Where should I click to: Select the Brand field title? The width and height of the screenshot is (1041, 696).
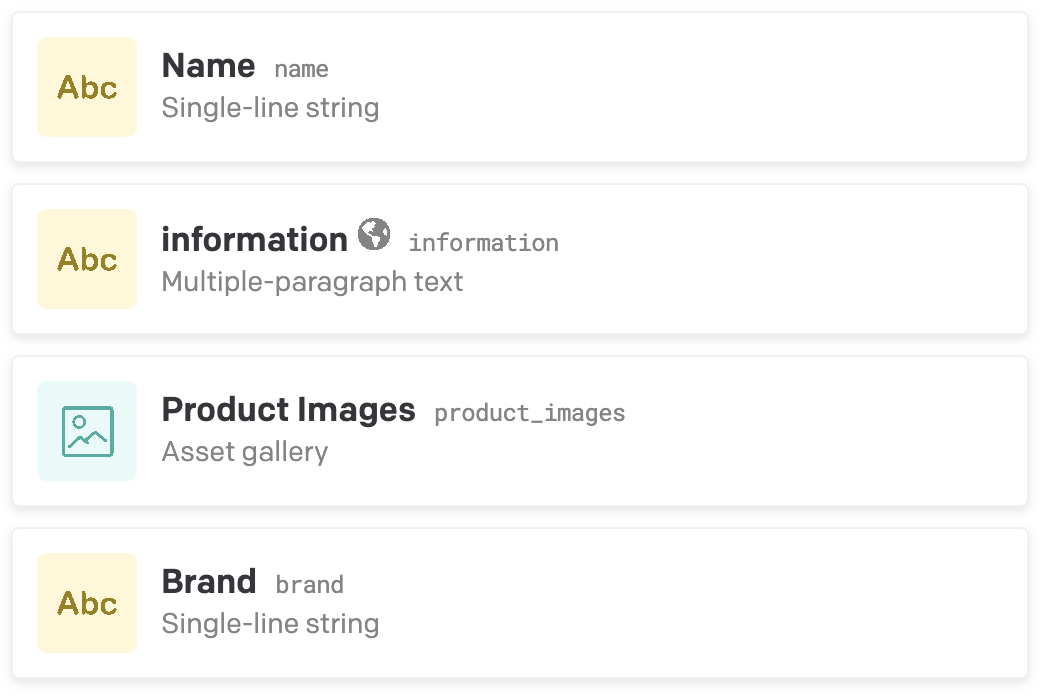coord(209,582)
